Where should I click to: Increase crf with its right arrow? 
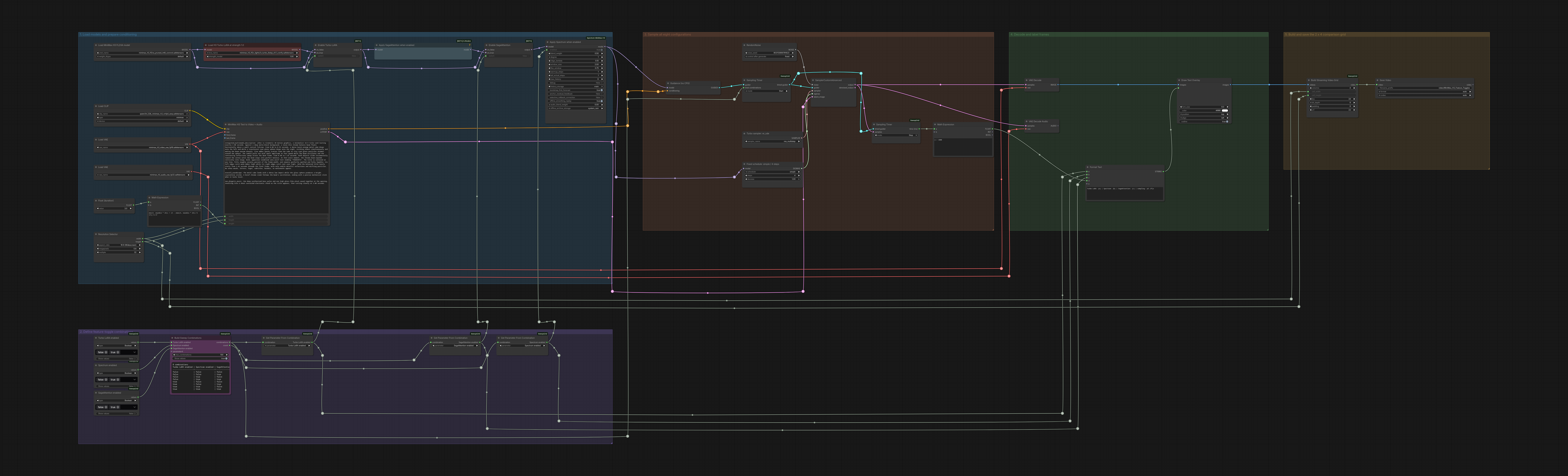pos(1354,110)
